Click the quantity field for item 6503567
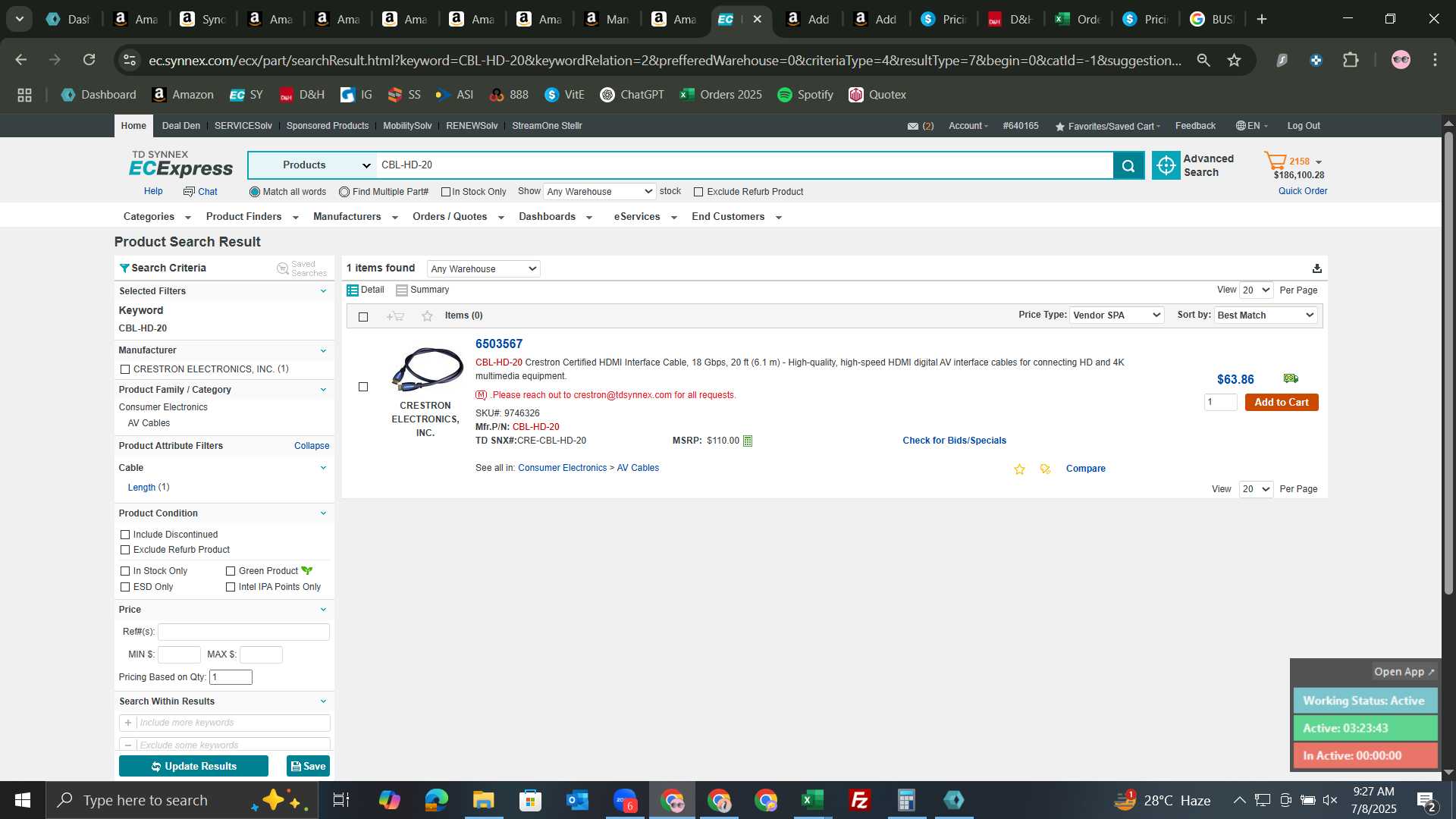The image size is (1456, 819). pyautogui.click(x=1220, y=403)
